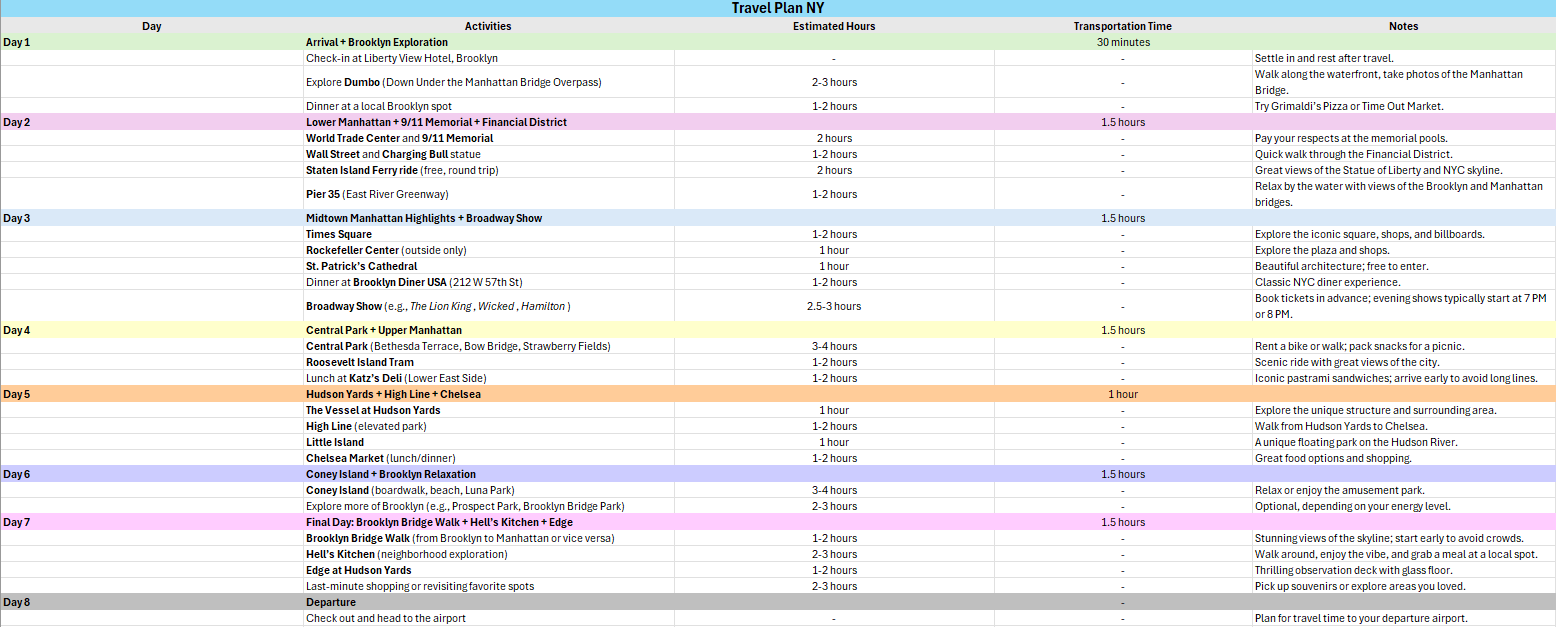Select the Day 8 Departure cell
The height and width of the screenshot is (627, 1556).
tap(331, 602)
